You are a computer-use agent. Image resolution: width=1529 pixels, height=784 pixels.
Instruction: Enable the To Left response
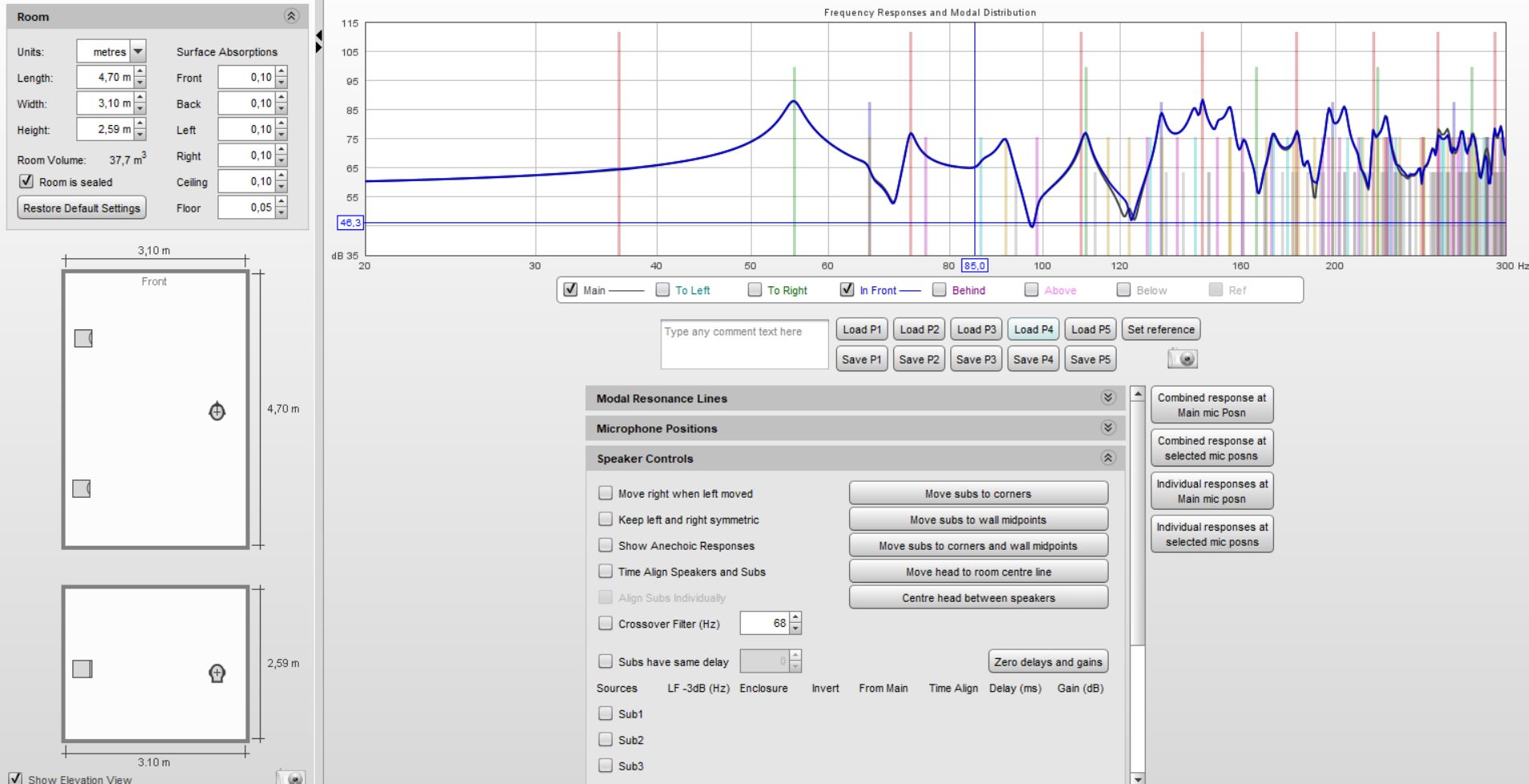pos(662,289)
